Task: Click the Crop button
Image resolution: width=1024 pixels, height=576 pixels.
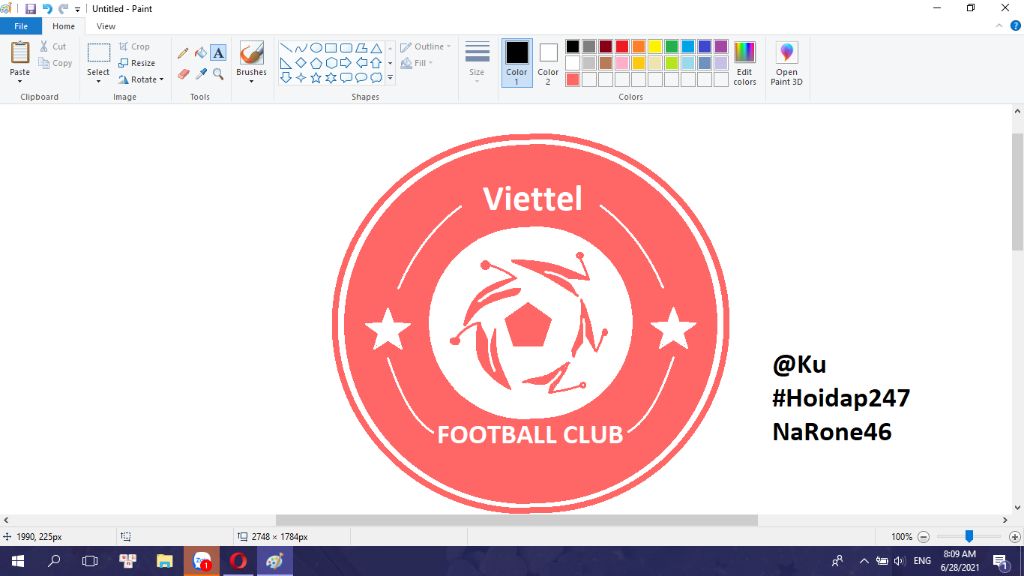Action: [135, 47]
